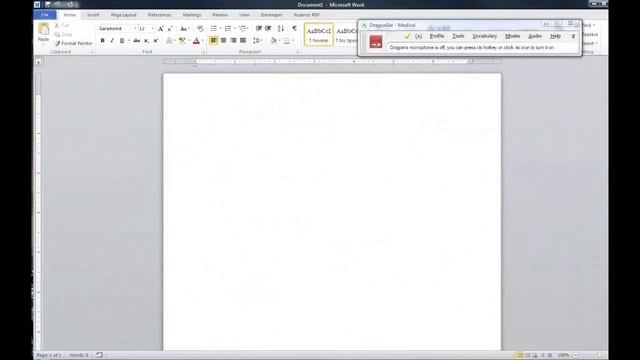Switch to the Nuance PDF tab

tap(307, 15)
